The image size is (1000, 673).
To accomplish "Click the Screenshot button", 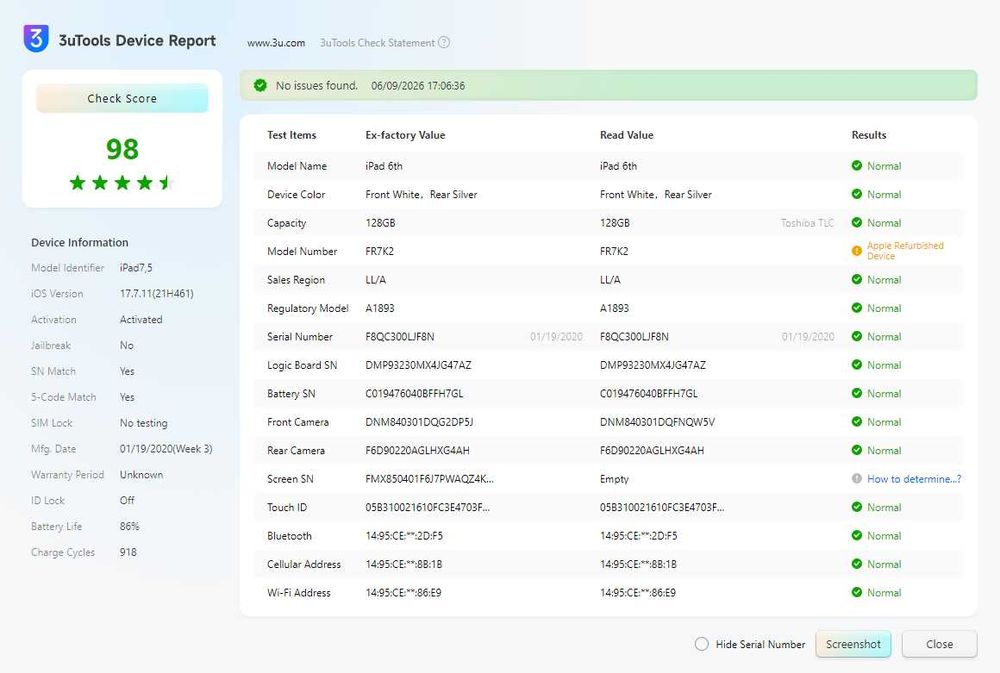I will [x=853, y=644].
